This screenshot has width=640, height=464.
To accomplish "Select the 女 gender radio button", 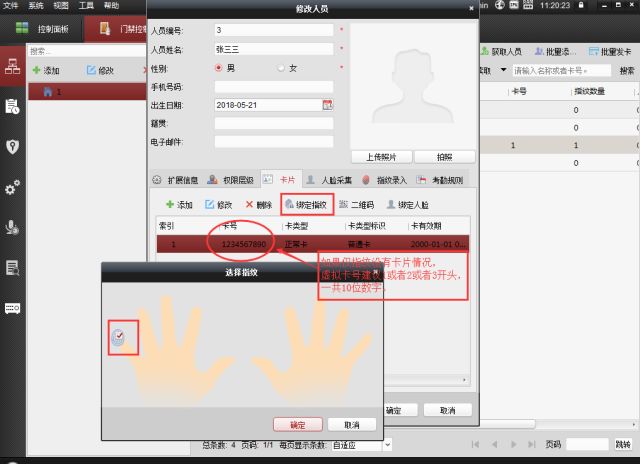I will [281, 67].
